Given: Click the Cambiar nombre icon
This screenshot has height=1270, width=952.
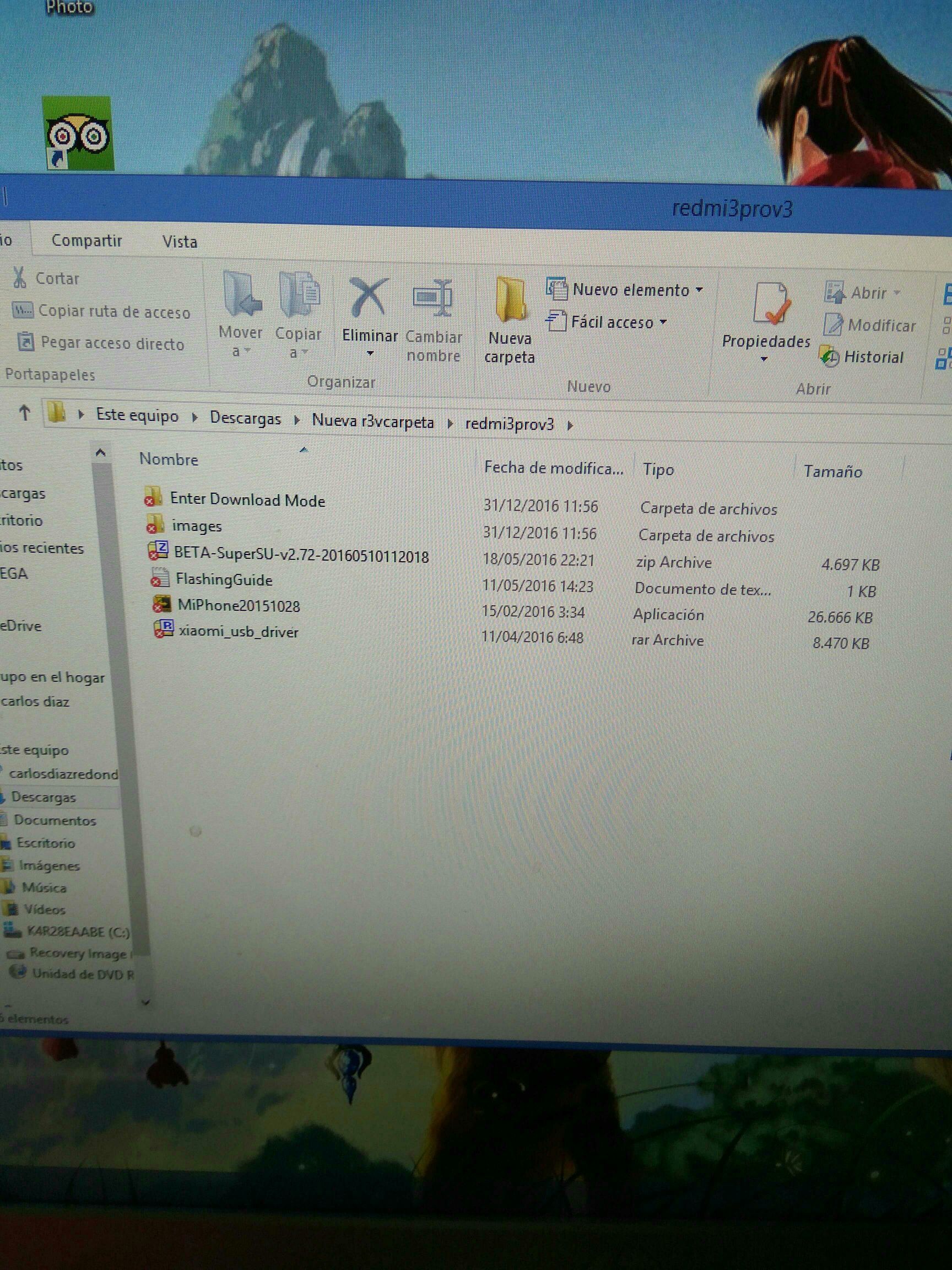Looking at the screenshot, I should 432,299.
